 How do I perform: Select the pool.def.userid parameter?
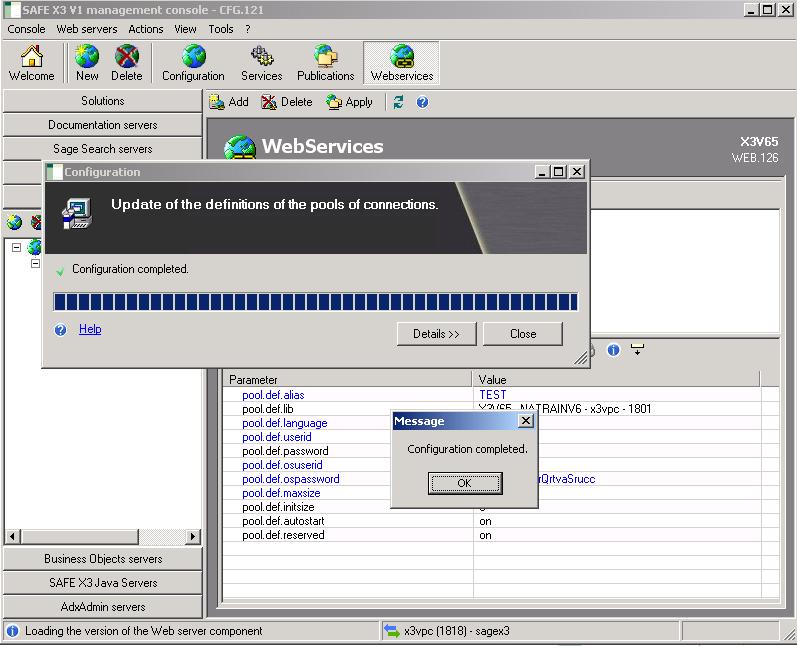coord(277,437)
